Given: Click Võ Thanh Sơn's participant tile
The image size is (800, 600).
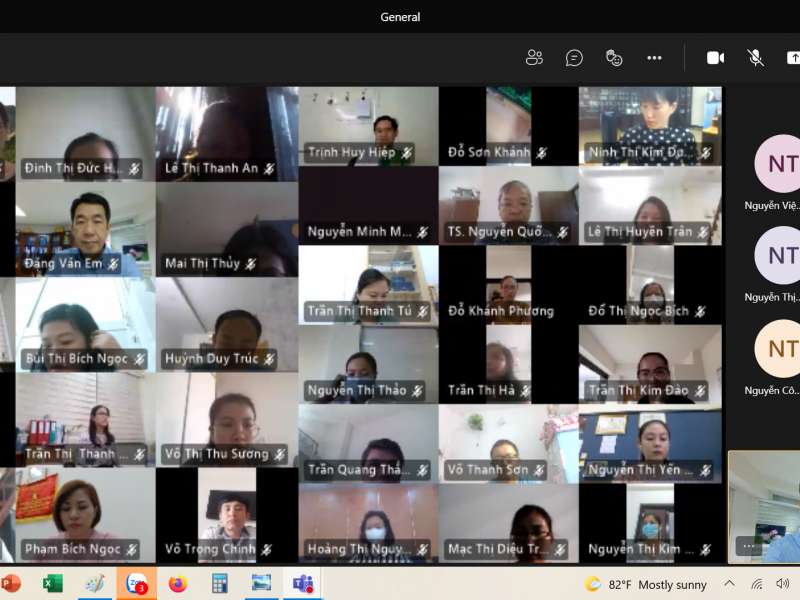Looking at the screenshot, I should (x=508, y=443).
